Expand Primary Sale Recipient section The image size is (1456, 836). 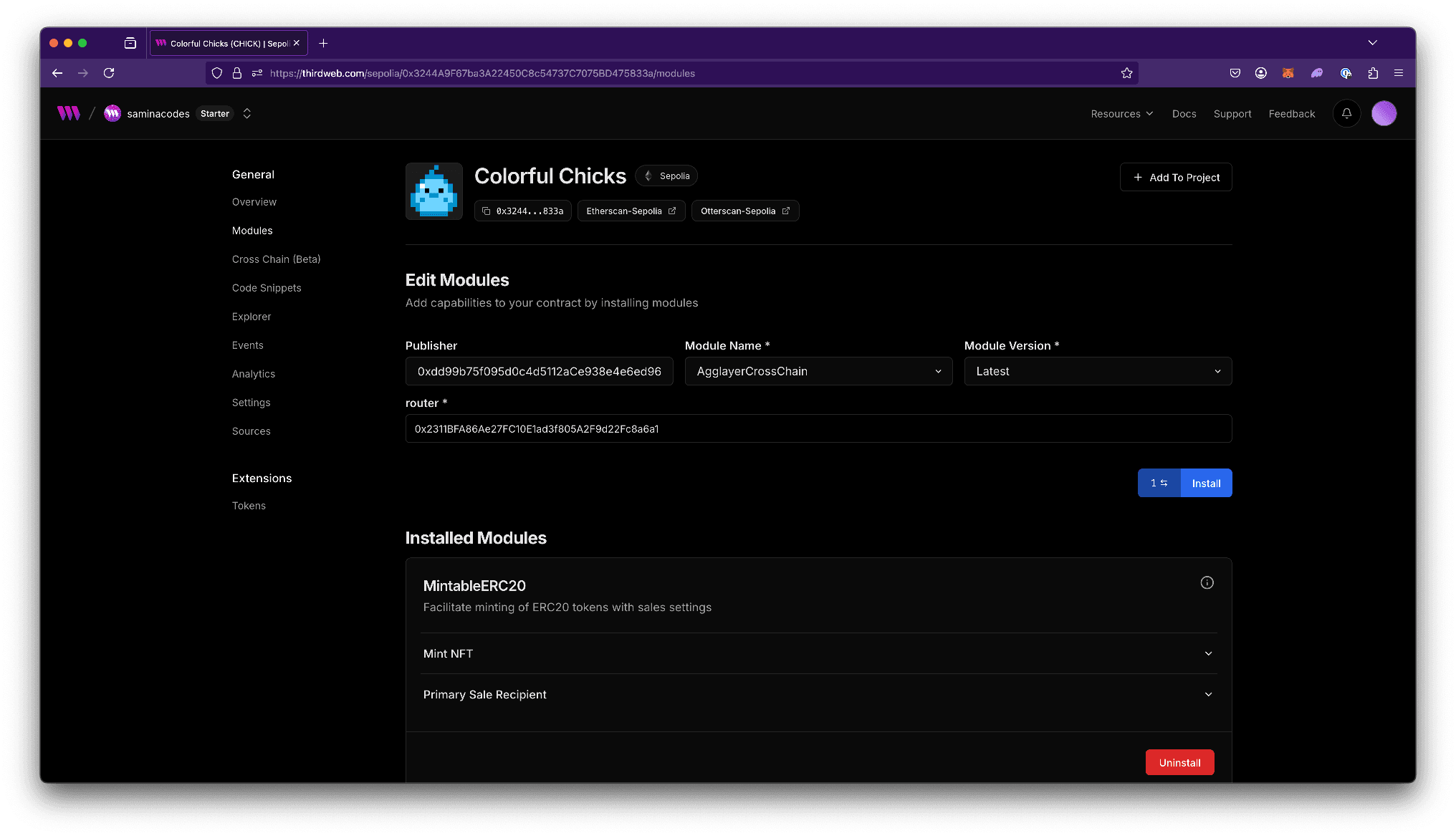click(x=818, y=694)
